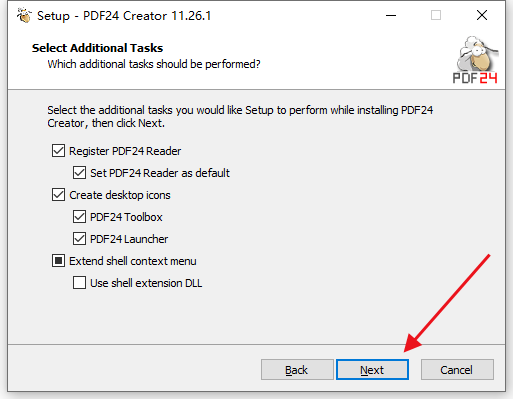Minimize the setup window
The height and width of the screenshot is (399, 513).
pos(391,15)
